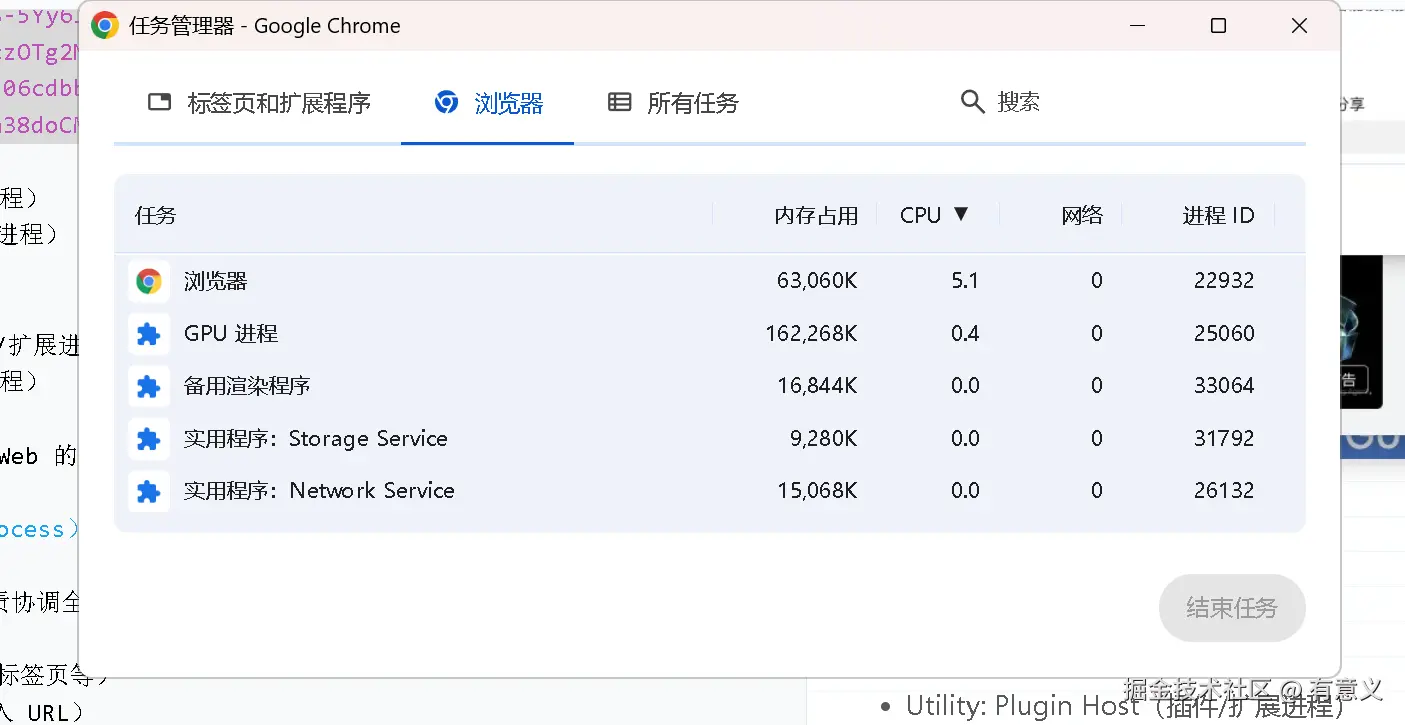Click process ID 25060
Viewport: 1405px width, 725px height.
(x=1224, y=334)
